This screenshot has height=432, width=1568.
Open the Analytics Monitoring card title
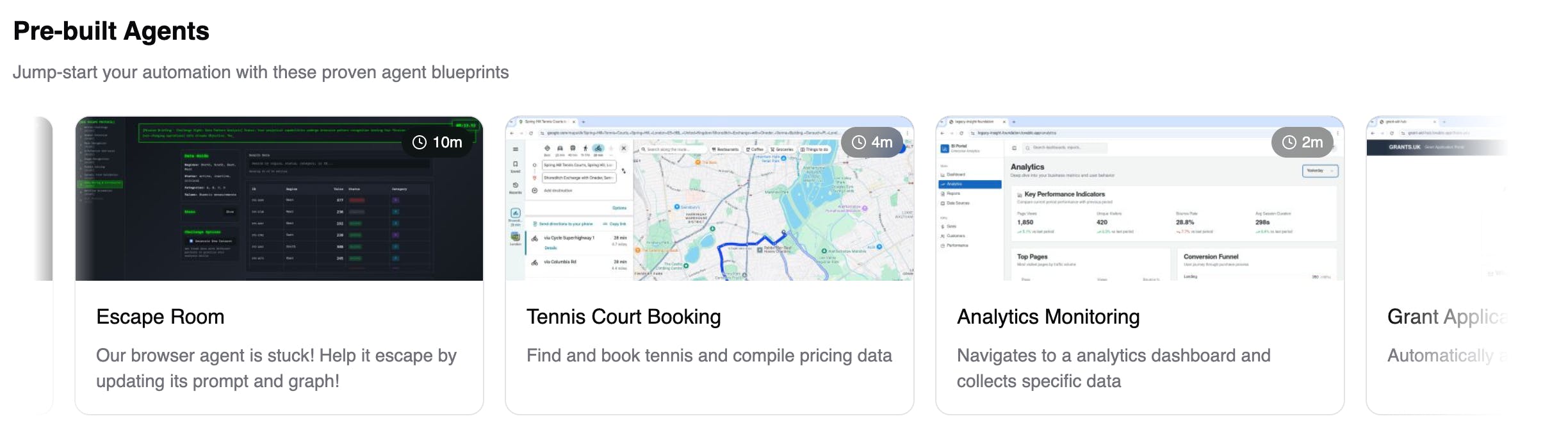point(1048,317)
